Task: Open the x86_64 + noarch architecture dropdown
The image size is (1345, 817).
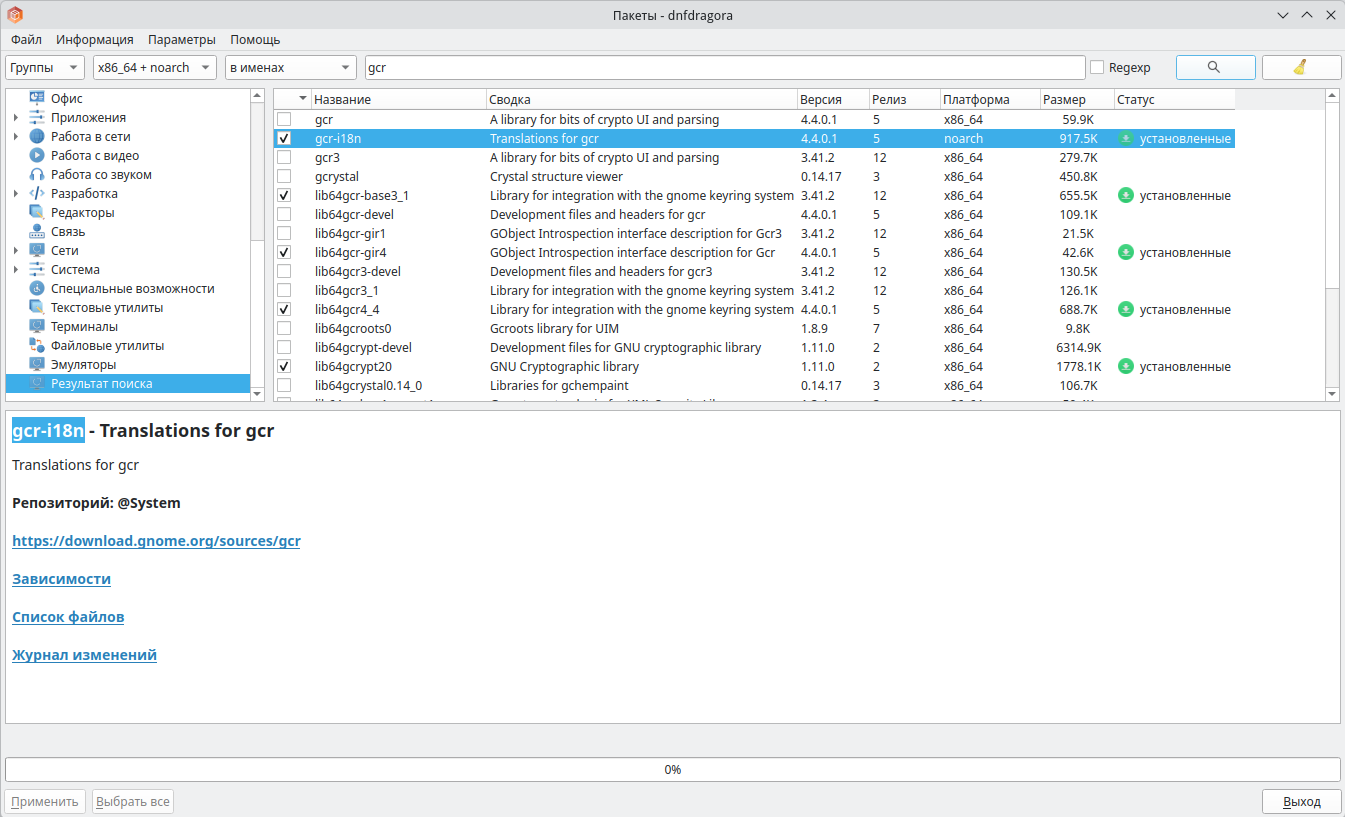Action: [154, 68]
